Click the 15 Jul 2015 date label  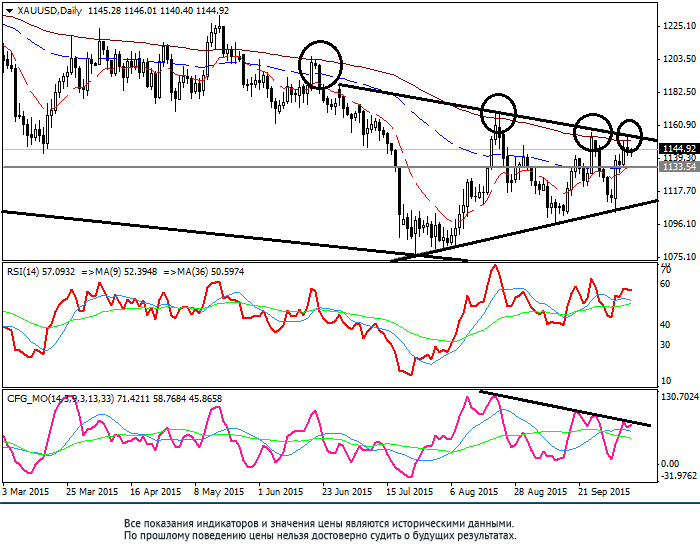409,492
